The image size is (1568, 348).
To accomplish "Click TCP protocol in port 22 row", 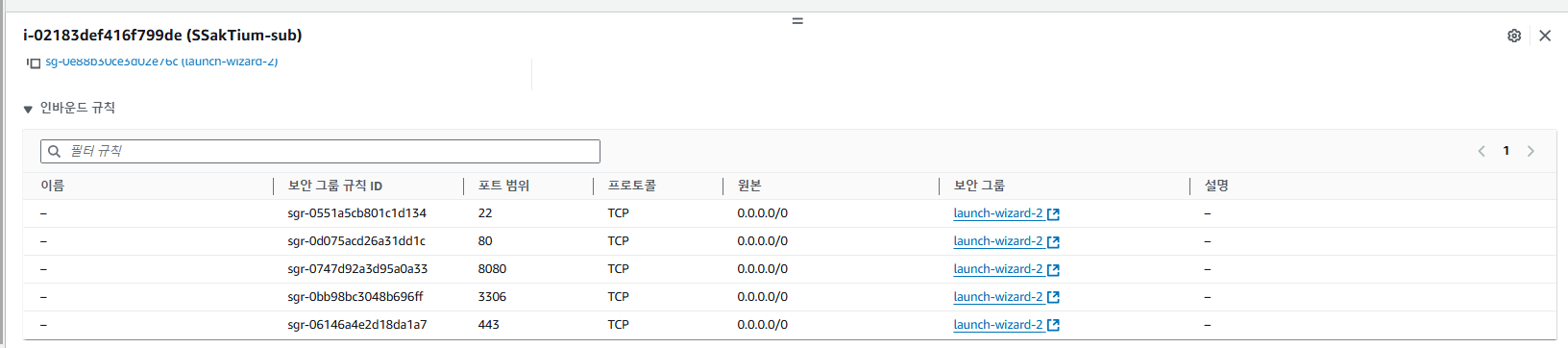I will pos(618,213).
